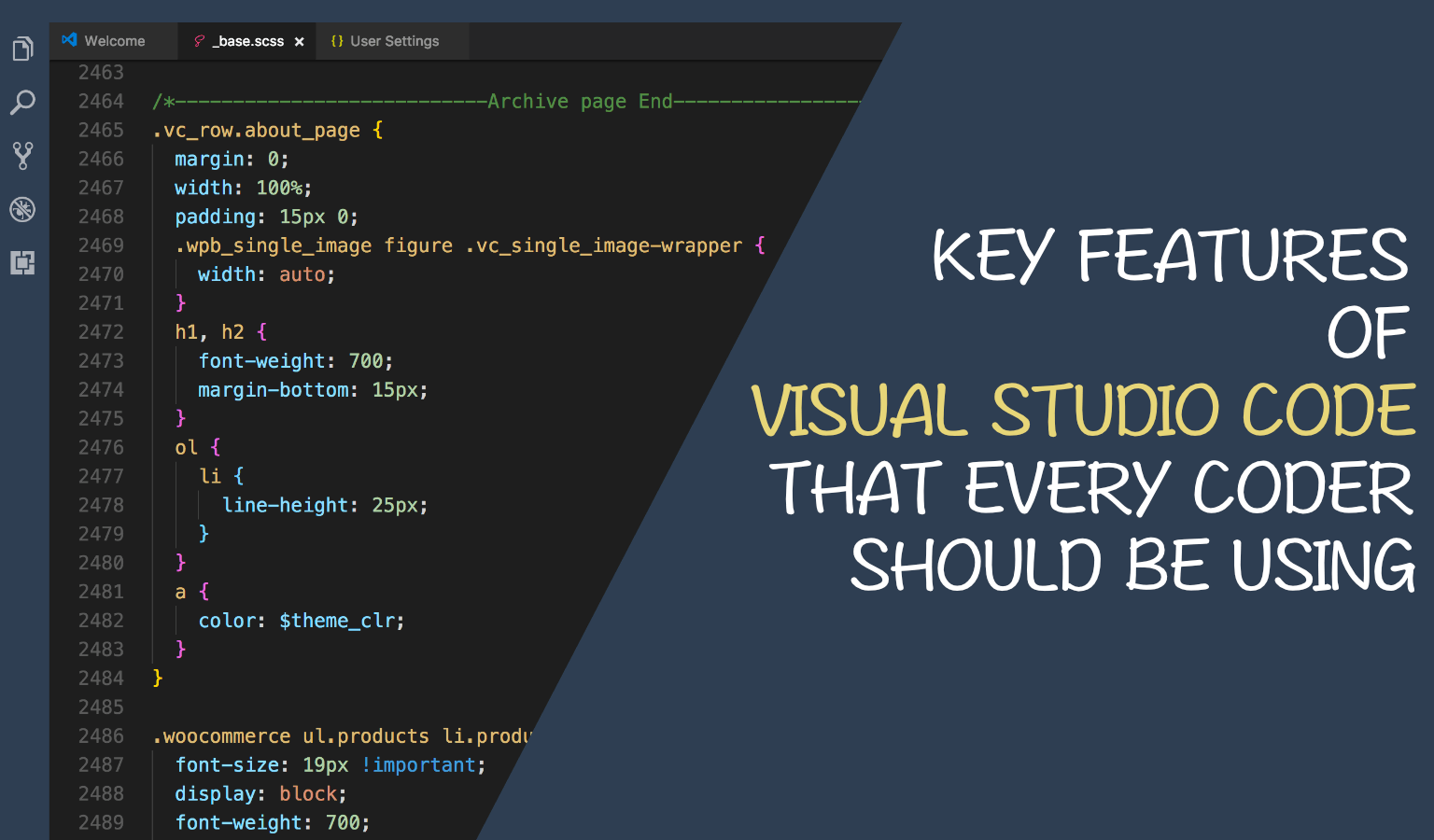Click the .vc_row.about_page selector
This screenshot has width=1434, height=840.
(257, 131)
